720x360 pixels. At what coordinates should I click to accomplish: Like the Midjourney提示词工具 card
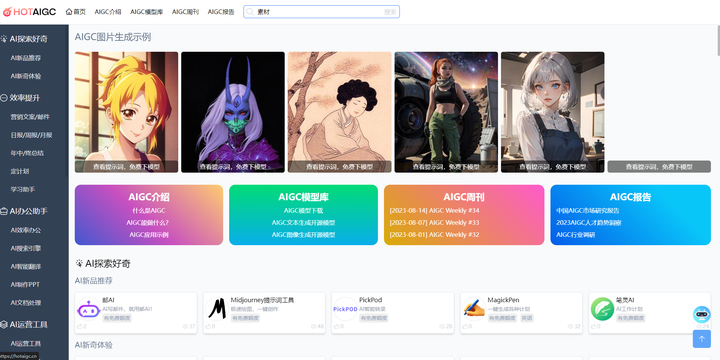[x=208, y=326]
